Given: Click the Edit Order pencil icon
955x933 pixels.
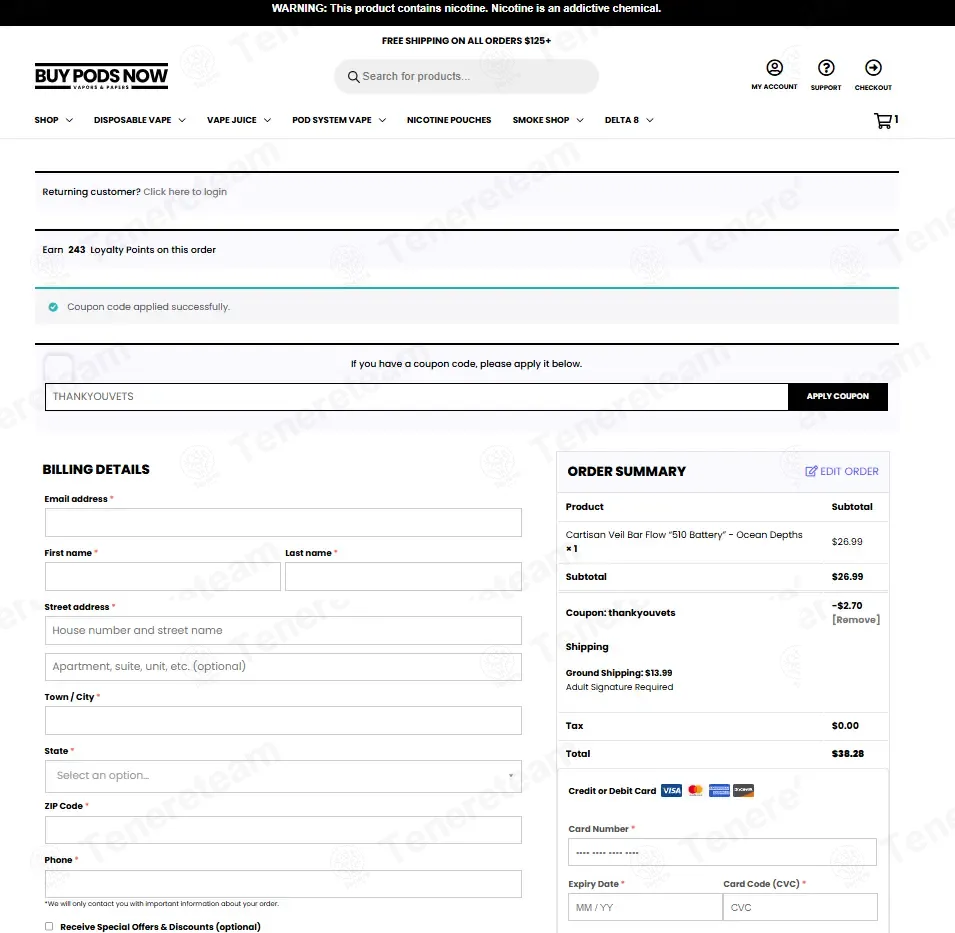Looking at the screenshot, I should 811,471.
